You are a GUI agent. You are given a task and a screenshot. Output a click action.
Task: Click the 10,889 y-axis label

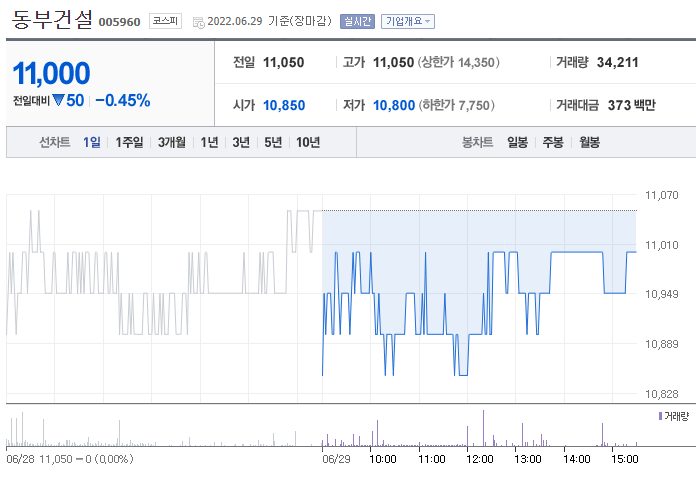661,344
